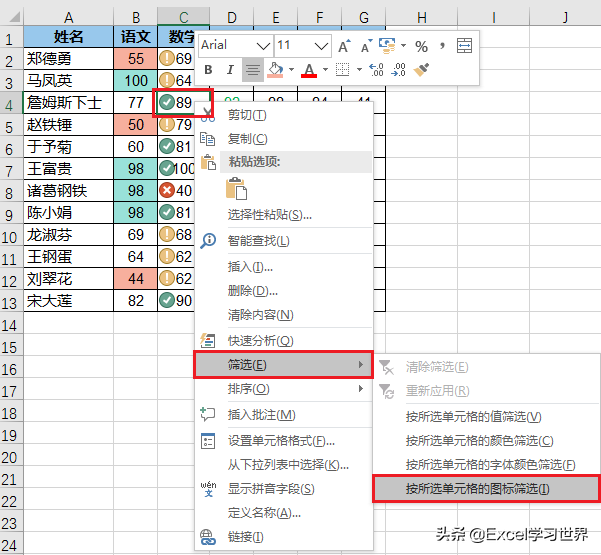The width and height of the screenshot is (601, 555).
Task: Click quick analysis icon beside 快速分析(Q)
Action: (208, 340)
